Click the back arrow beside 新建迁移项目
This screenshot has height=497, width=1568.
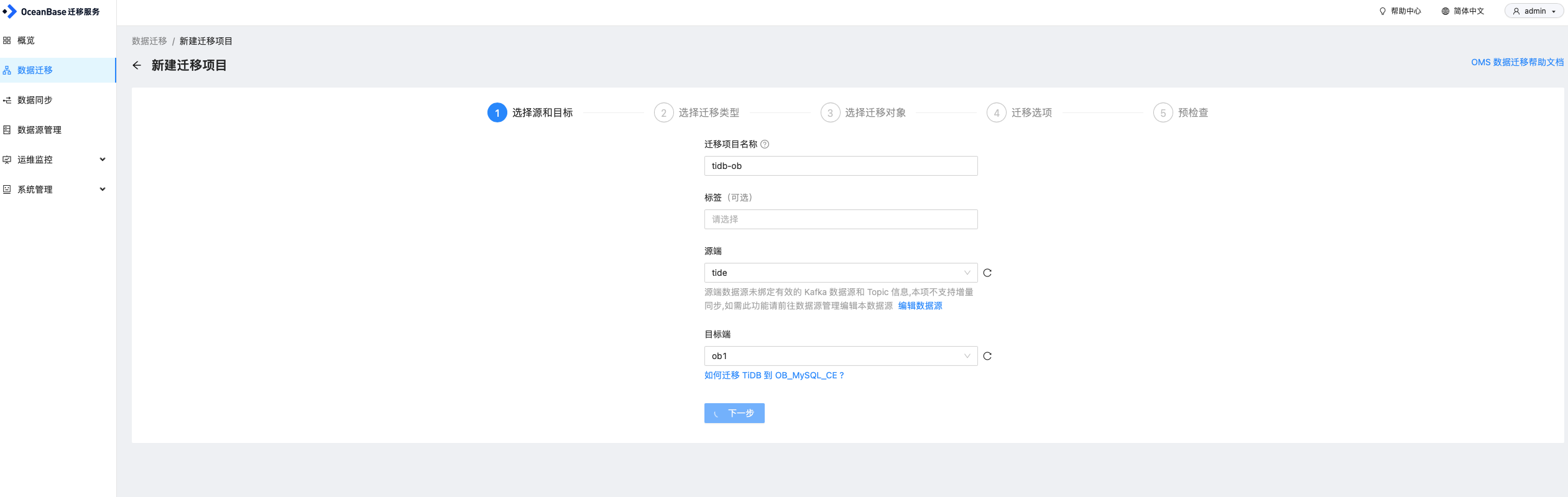137,65
